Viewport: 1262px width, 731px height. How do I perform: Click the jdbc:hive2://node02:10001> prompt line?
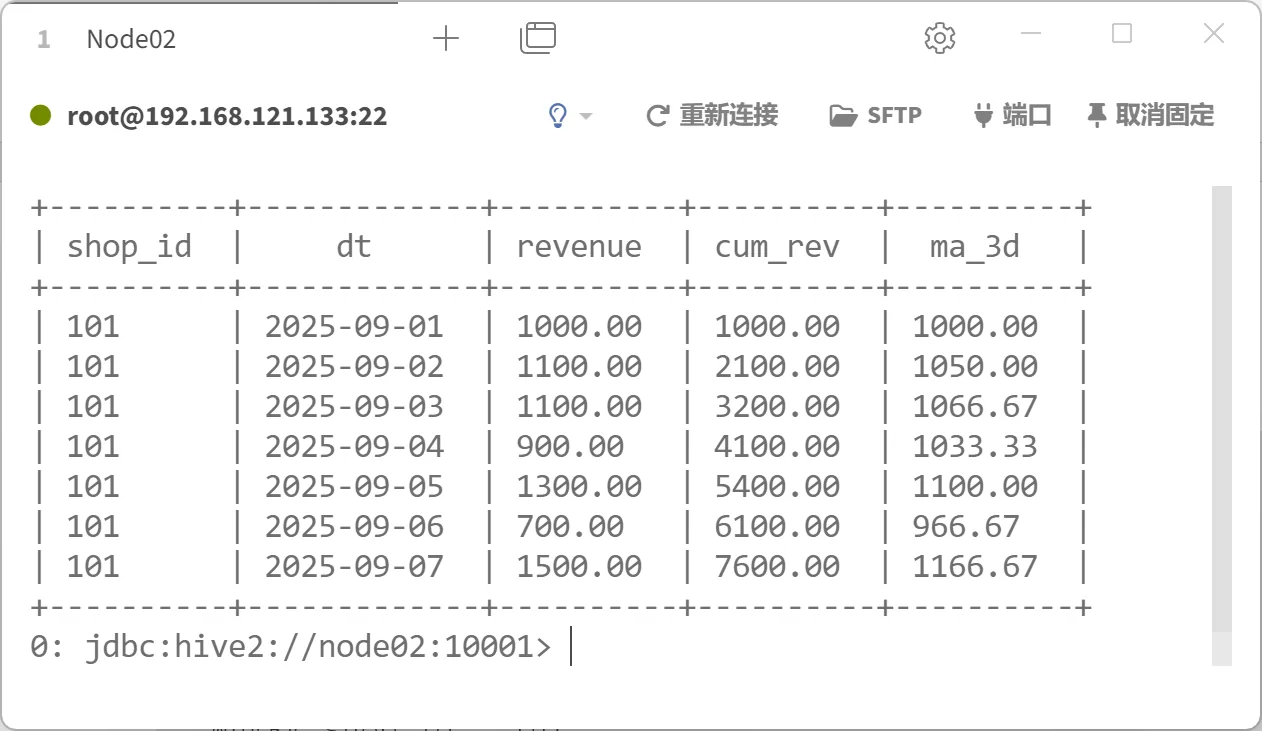point(290,647)
